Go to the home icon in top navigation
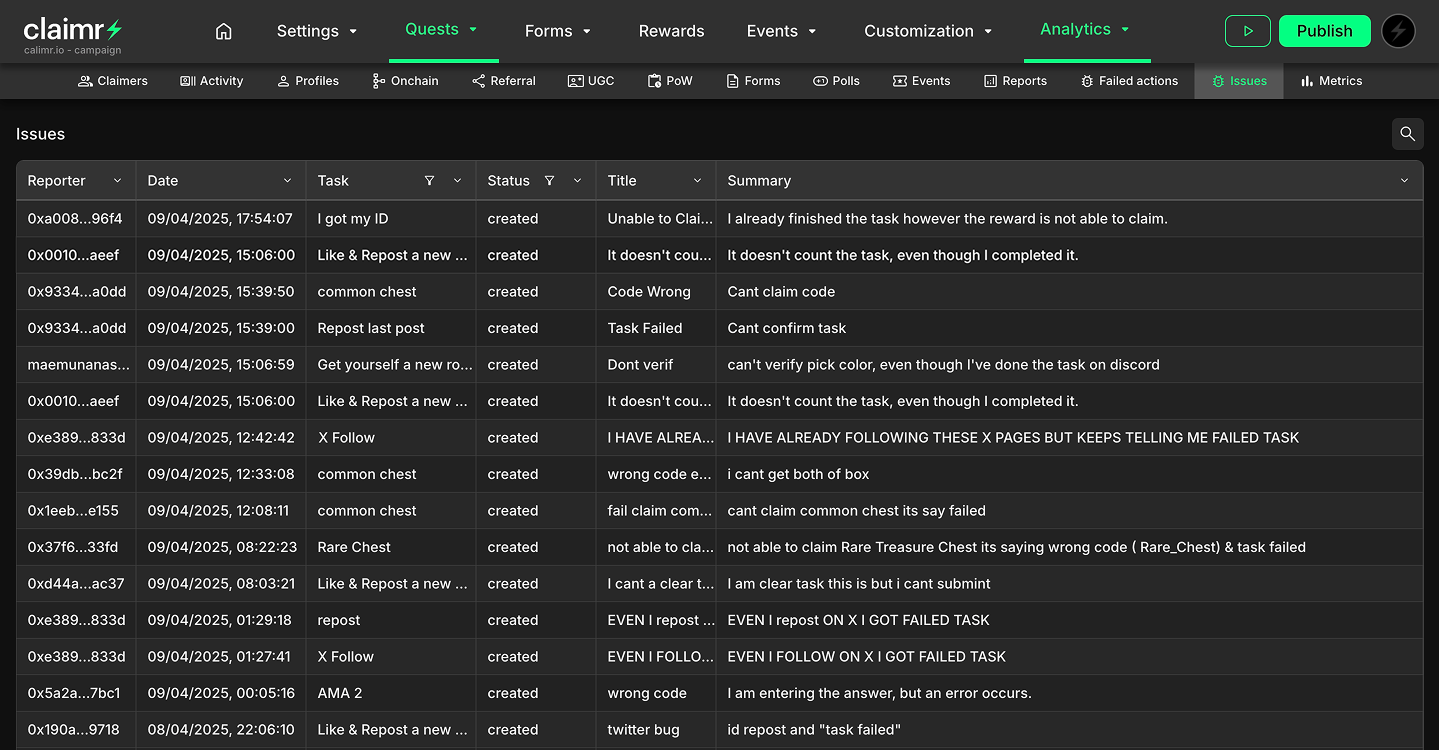 (x=224, y=31)
